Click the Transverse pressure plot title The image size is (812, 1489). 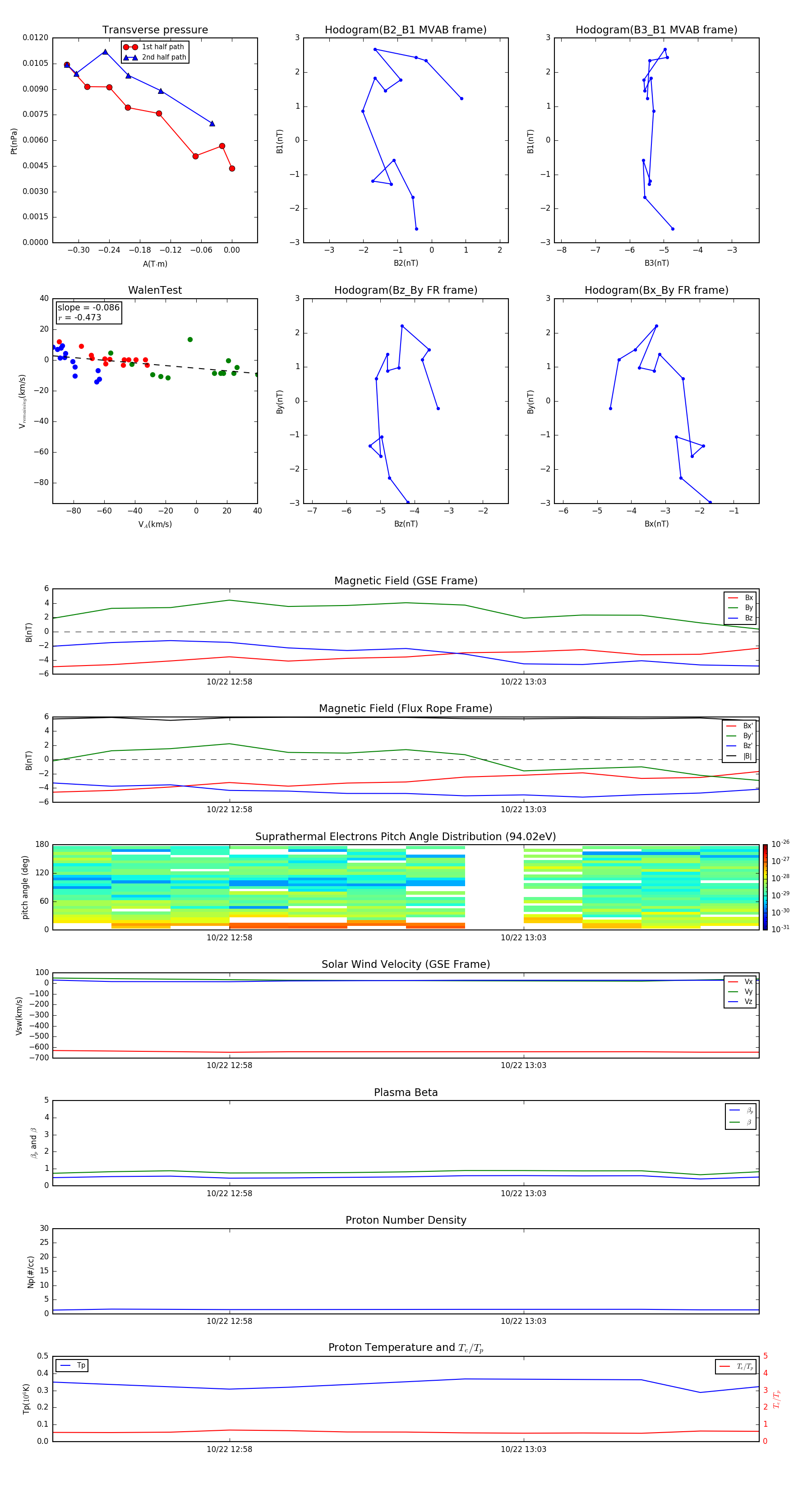pos(155,30)
